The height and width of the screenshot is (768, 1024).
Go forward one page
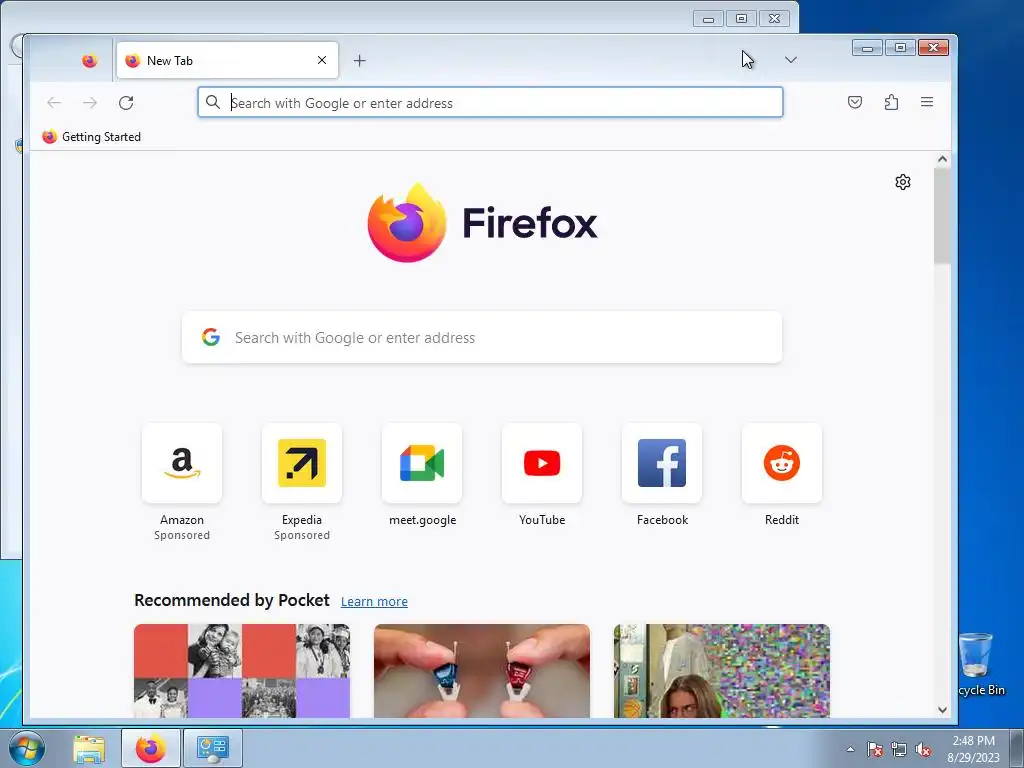(x=90, y=103)
